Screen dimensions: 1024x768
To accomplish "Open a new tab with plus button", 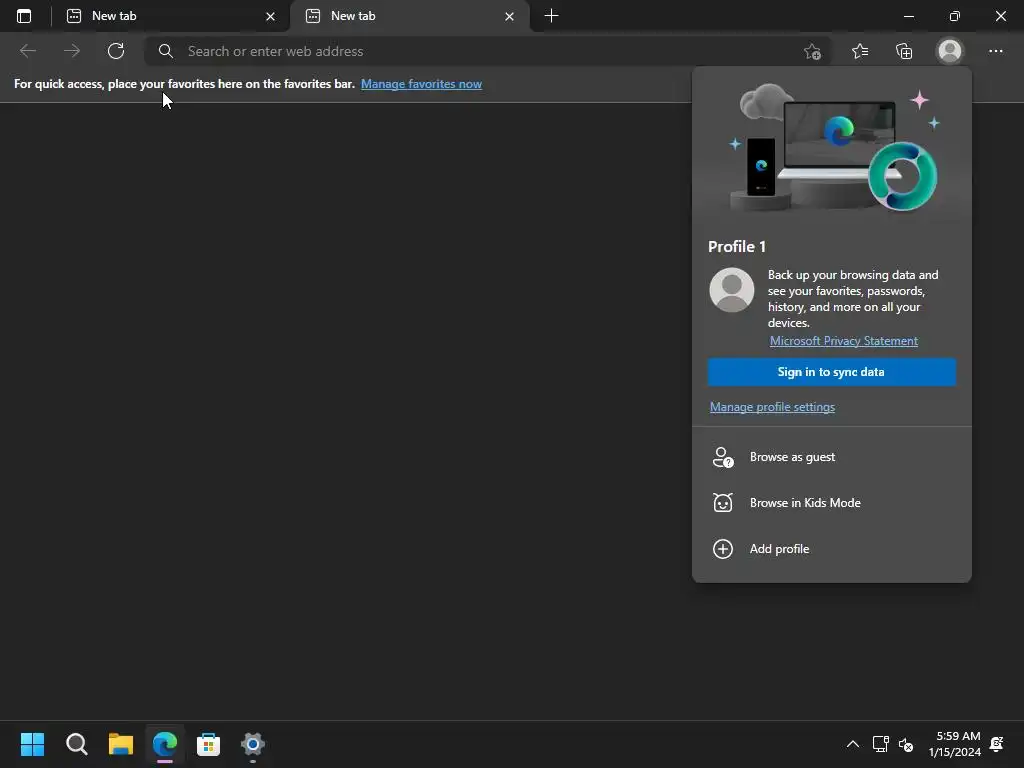I will coord(551,16).
